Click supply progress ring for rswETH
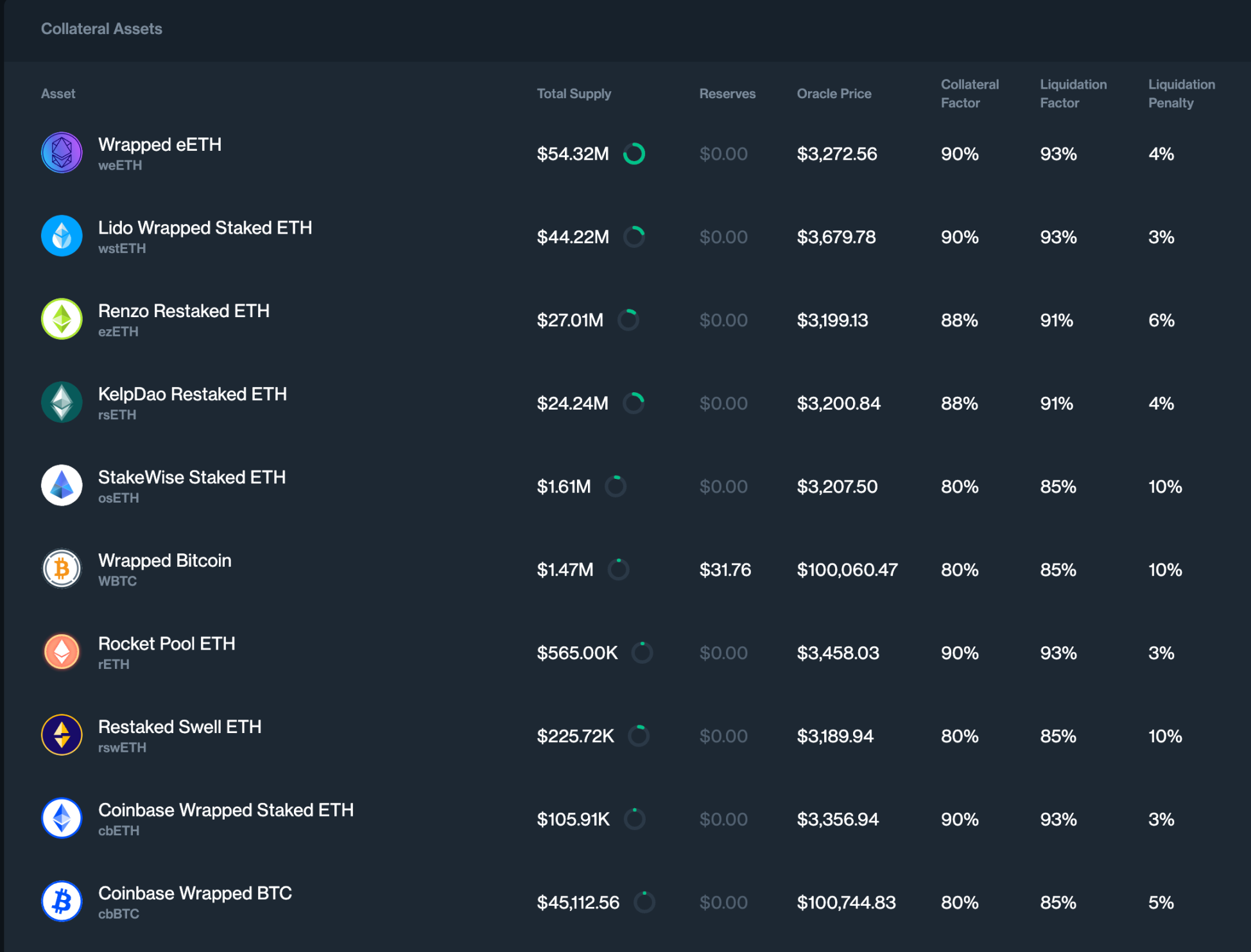The height and width of the screenshot is (952, 1251). click(x=639, y=736)
